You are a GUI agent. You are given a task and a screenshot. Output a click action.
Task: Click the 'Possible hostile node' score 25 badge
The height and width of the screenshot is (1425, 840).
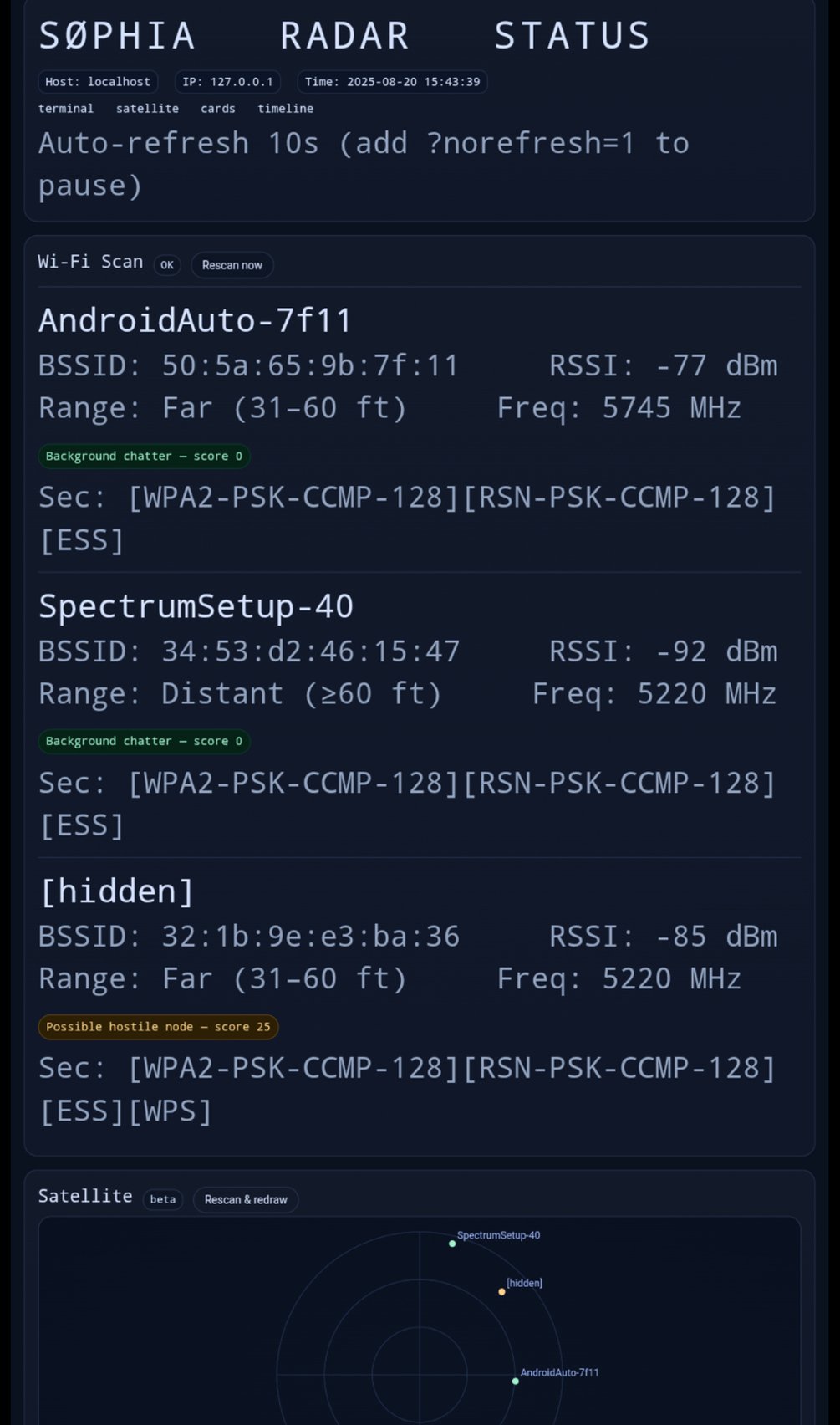click(x=158, y=1027)
